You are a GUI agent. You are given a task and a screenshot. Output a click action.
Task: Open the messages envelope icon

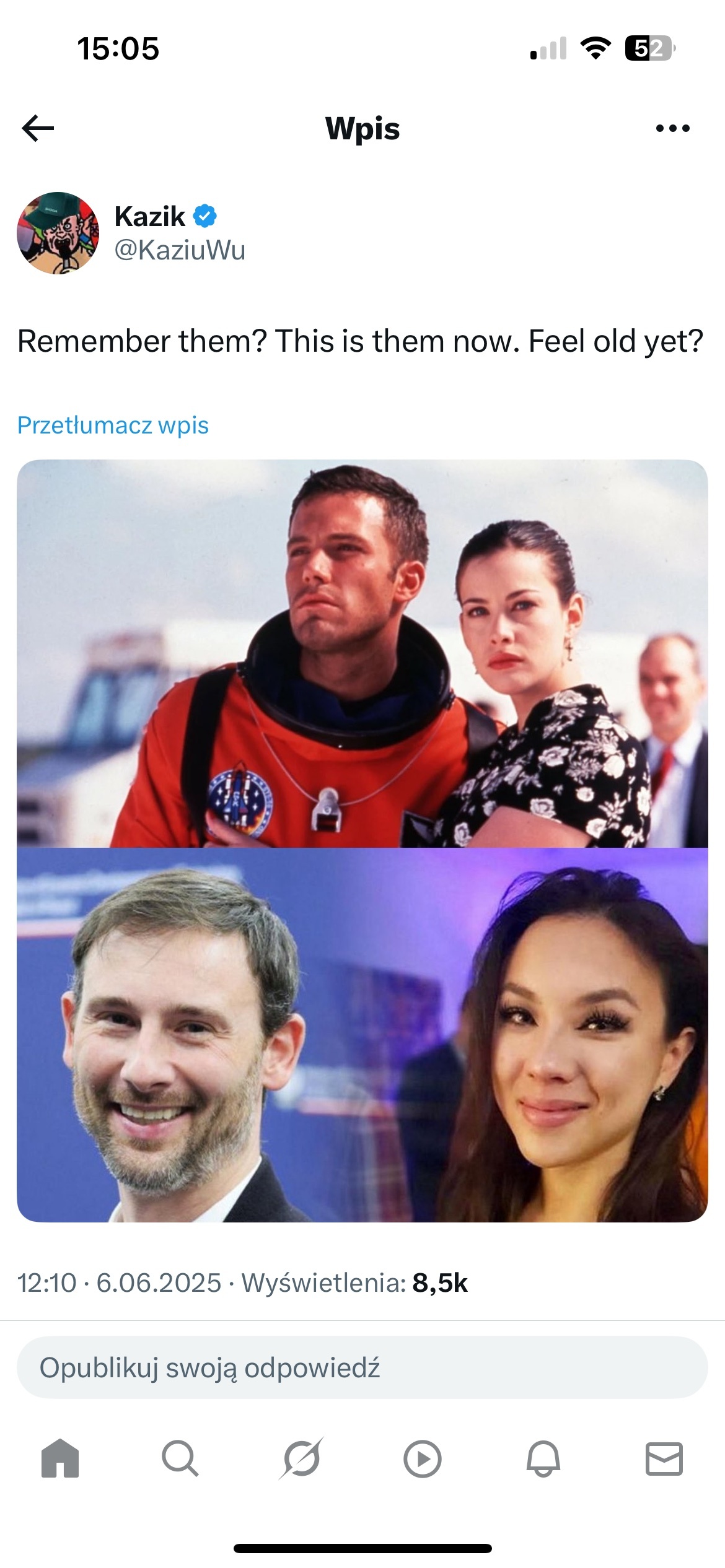664,1458
